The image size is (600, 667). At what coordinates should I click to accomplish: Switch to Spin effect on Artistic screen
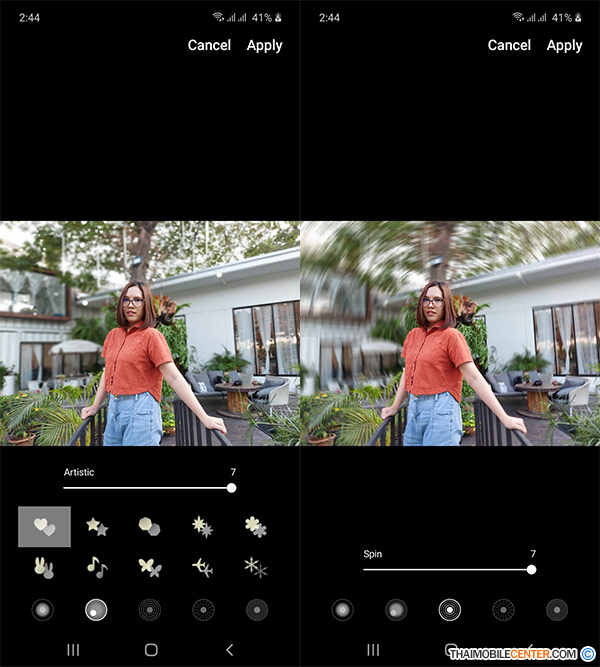150,609
